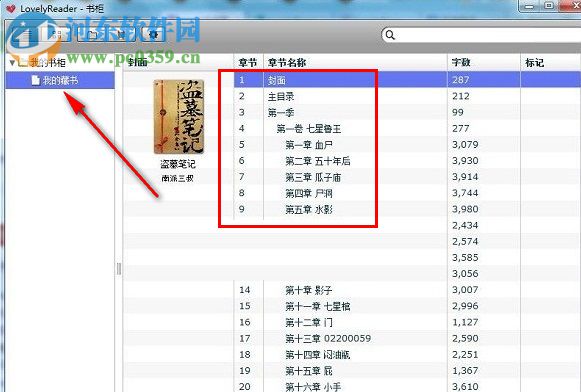The height and width of the screenshot is (392, 581).
Task: Select chapter 第十二章 门
Action: coord(309,322)
